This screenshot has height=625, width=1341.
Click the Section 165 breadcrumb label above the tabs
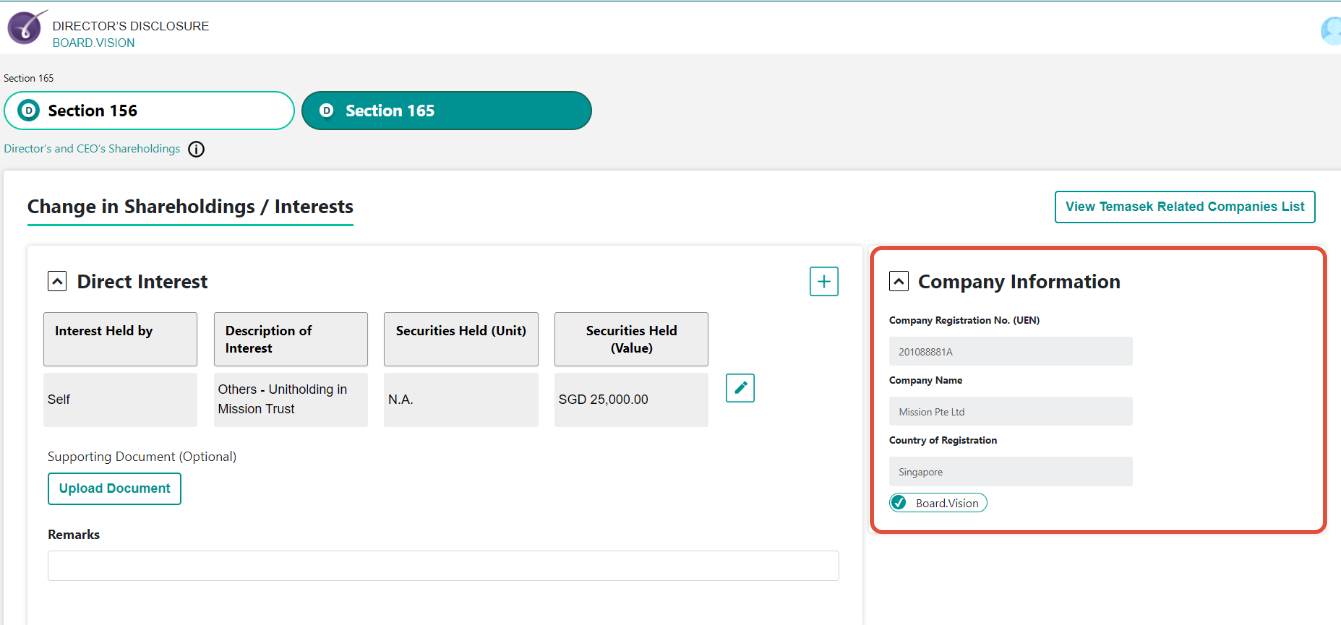29,78
